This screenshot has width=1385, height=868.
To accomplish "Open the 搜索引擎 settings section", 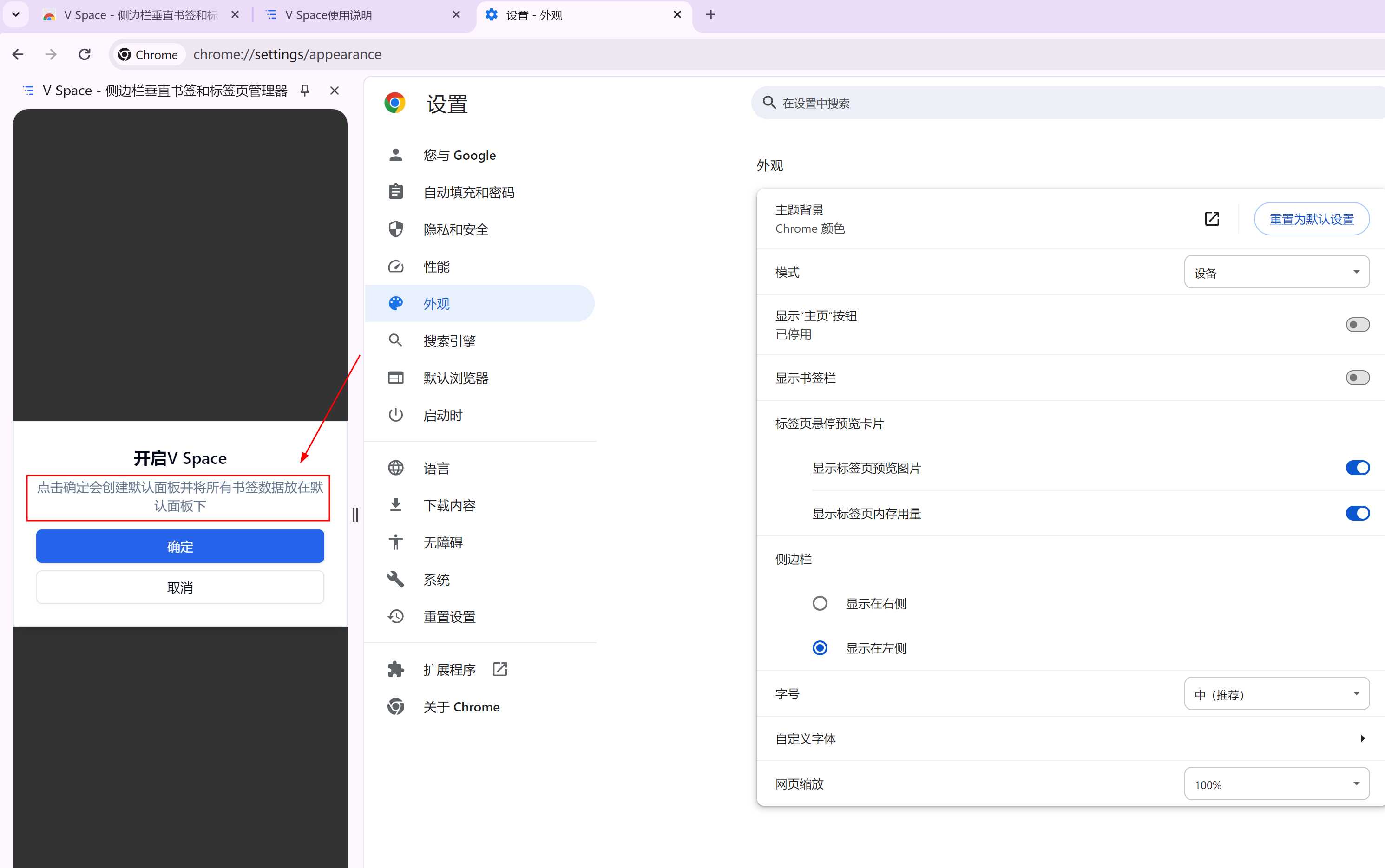I will 450,340.
